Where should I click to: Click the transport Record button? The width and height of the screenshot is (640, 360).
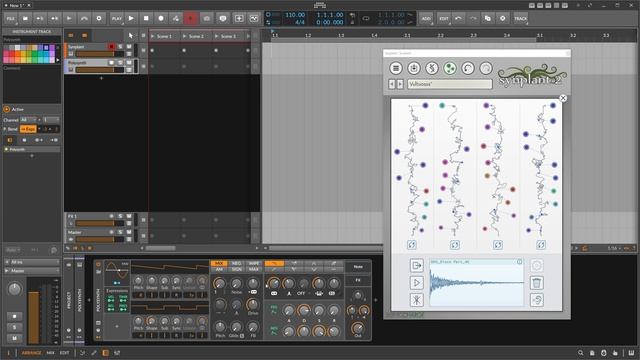[x=161, y=18]
